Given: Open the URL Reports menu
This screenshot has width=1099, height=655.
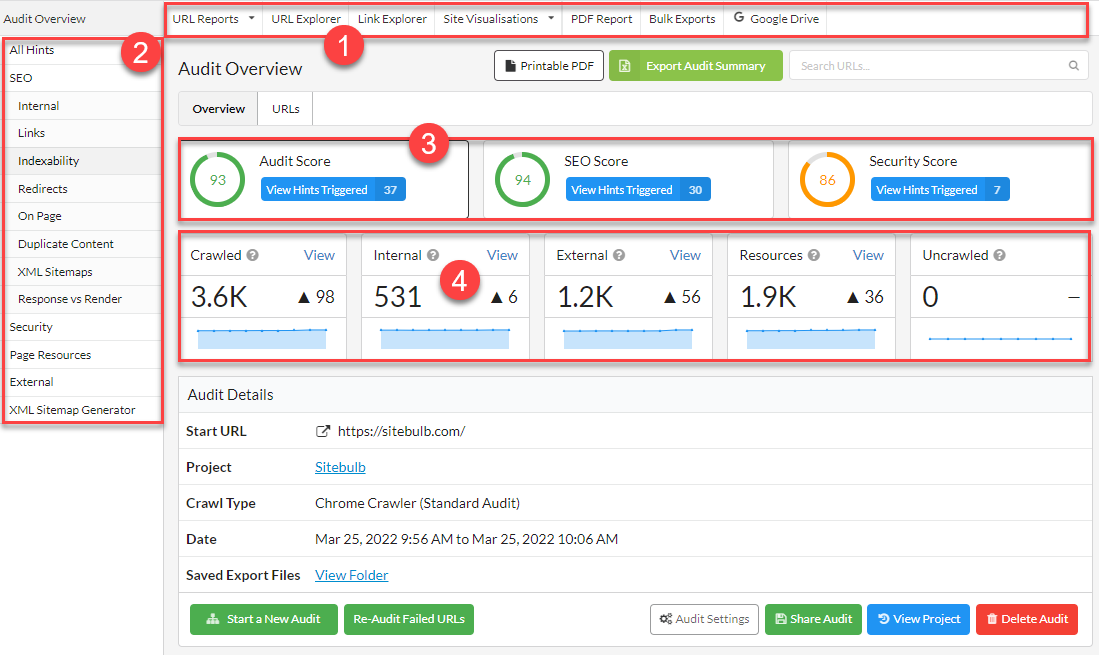Looking at the screenshot, I should click(x=214, y=19).
